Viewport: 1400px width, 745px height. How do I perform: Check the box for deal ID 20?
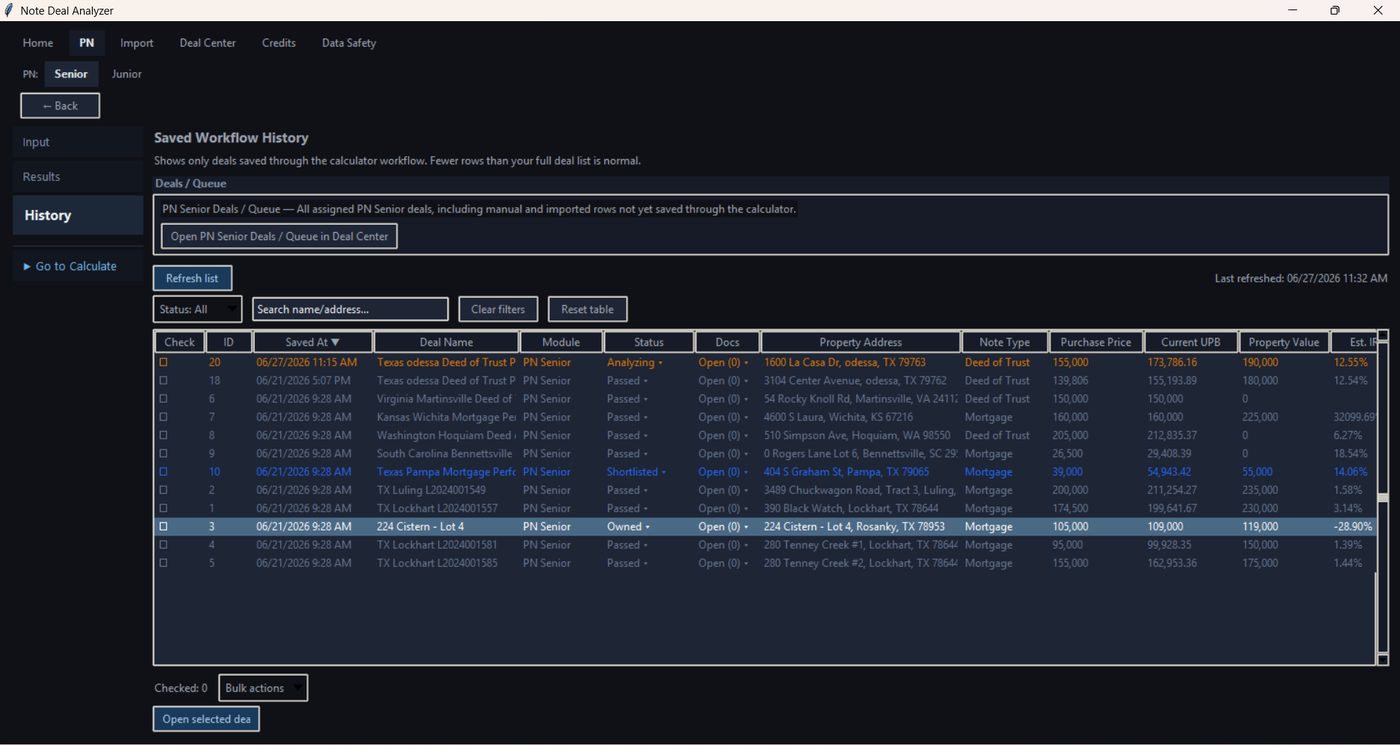point(164,362)
